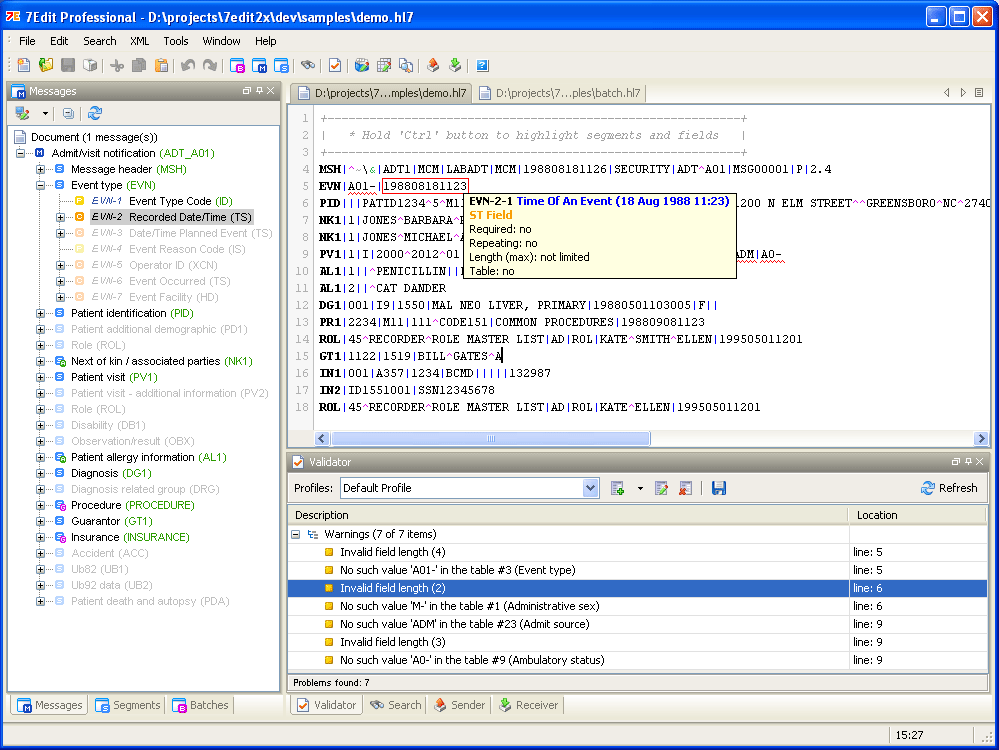999x750 pixels.
Task: Click the Paste icon
Action: coord(160,64)
